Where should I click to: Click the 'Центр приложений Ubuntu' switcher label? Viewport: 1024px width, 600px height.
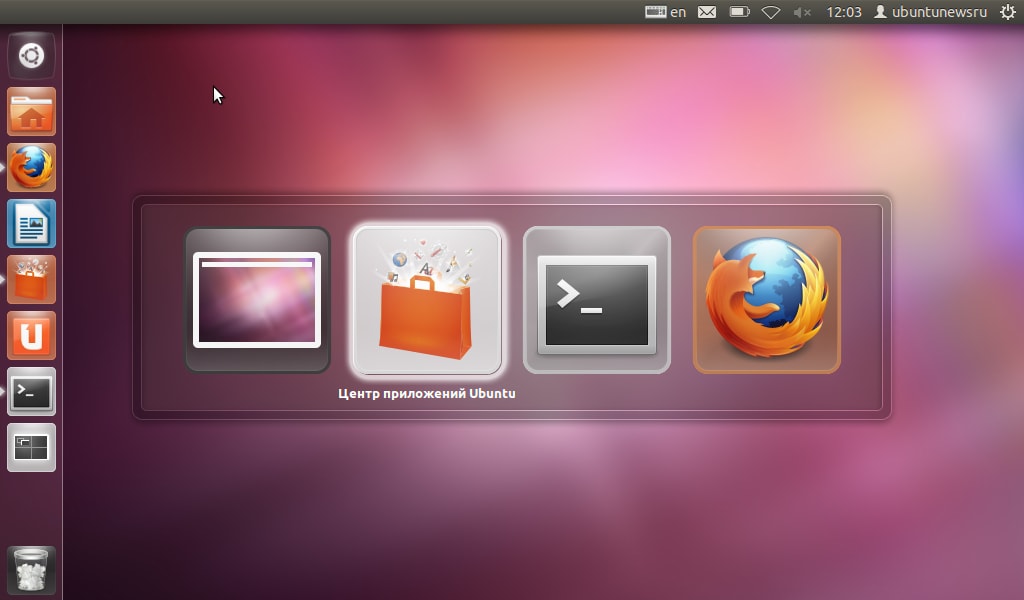point(427,394)
